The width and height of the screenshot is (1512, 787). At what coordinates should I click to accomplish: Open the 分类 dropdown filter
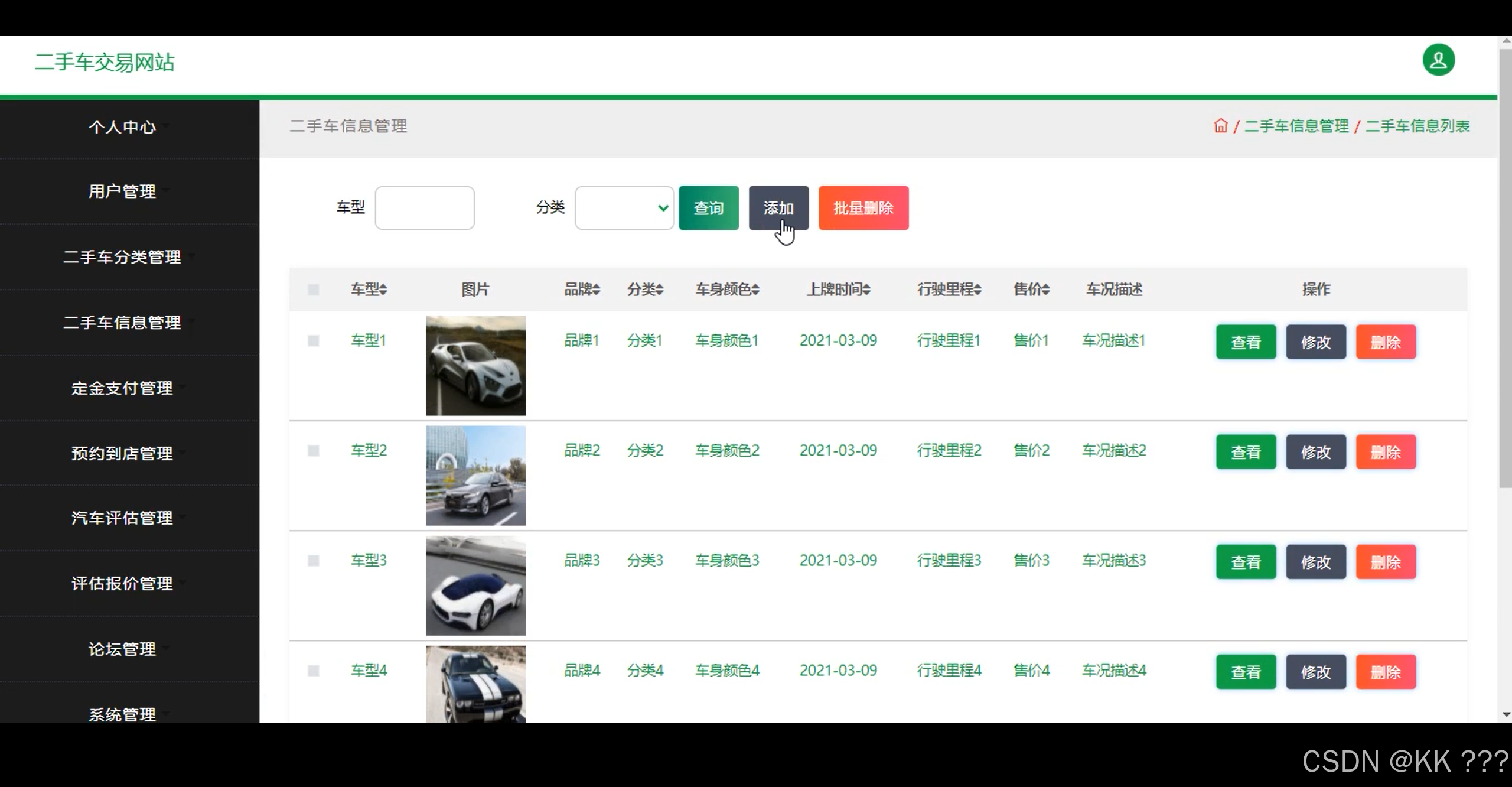(x=624, y=208)
